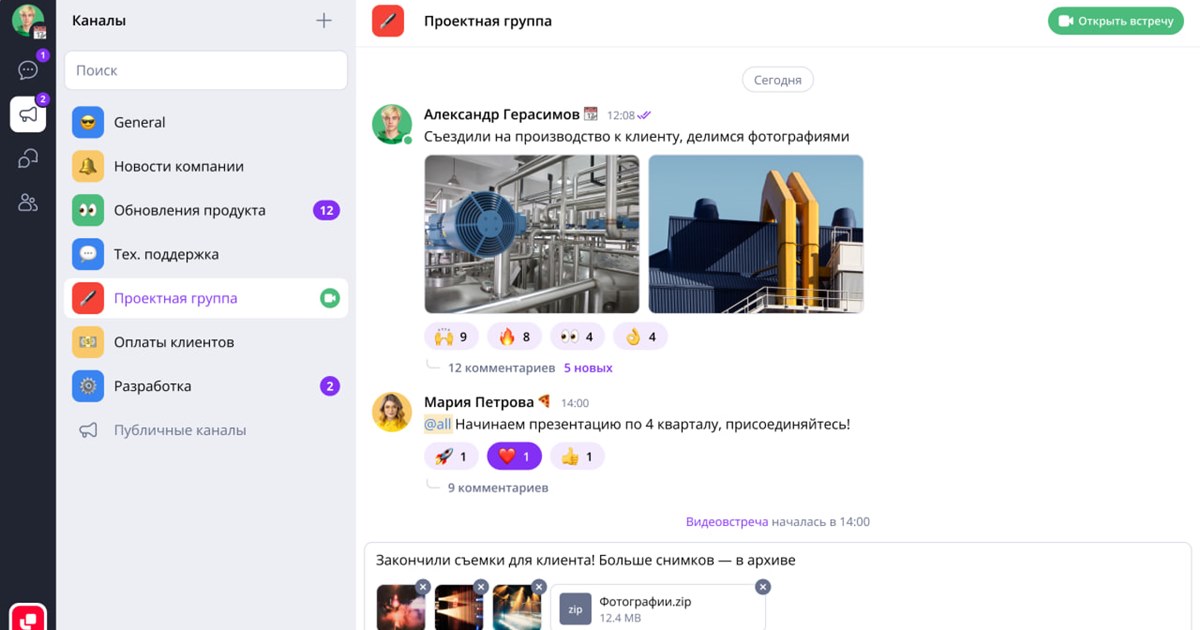Image resolution: width=1200 pixels, height=630 pixels.
Task: Click the plus icon to add channel
Action: point(324,21)
